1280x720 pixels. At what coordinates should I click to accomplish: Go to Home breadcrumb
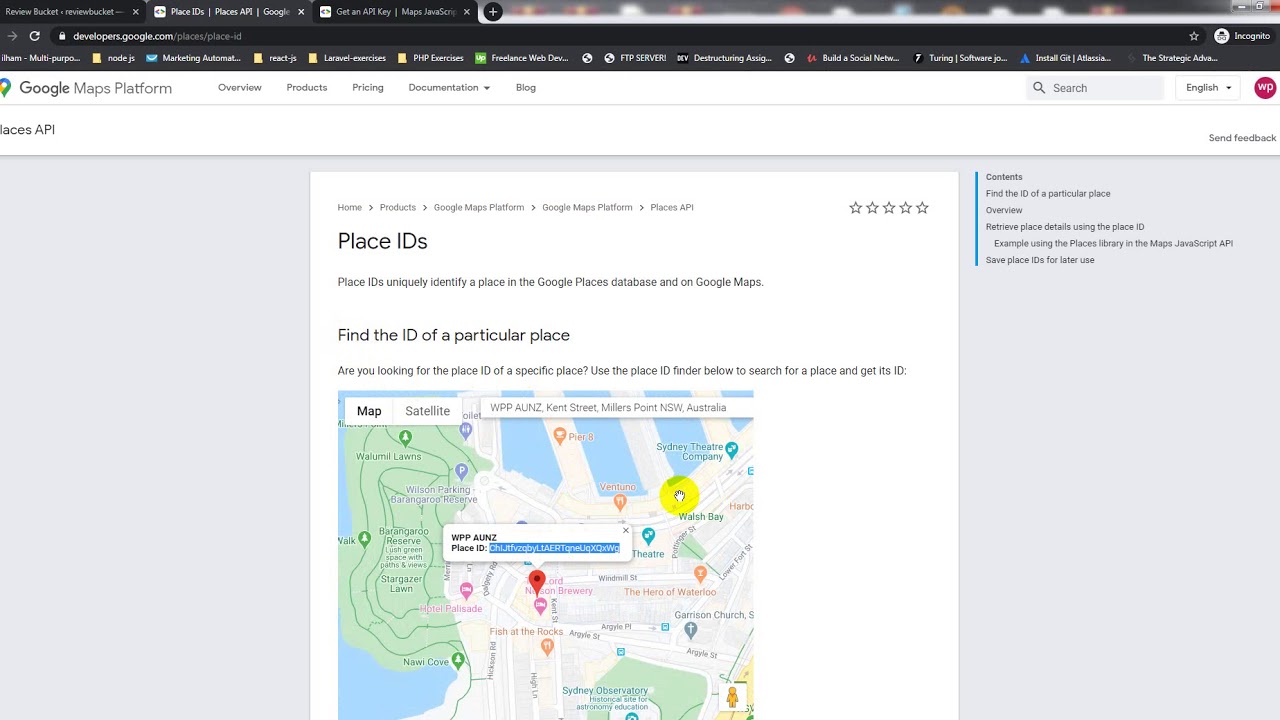click(x=350, y=208)
